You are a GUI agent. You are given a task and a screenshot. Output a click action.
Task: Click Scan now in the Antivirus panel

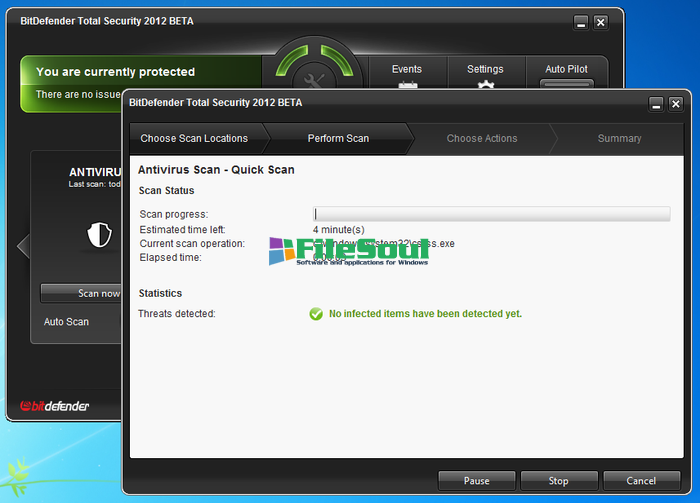[81, 293]
